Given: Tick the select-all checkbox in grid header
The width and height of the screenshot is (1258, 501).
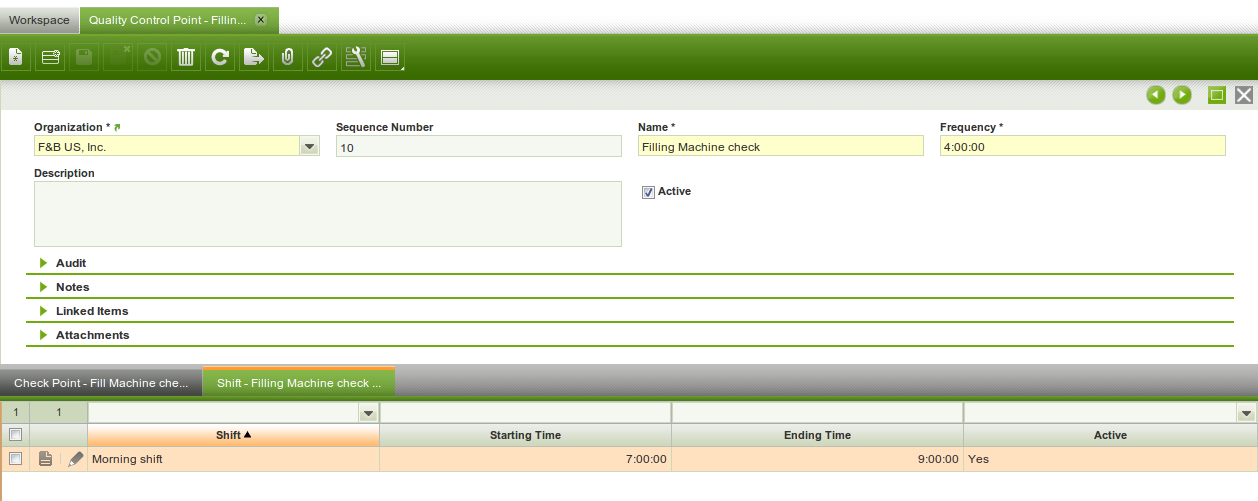Looking at the screenshot, I should pos(15,435).
